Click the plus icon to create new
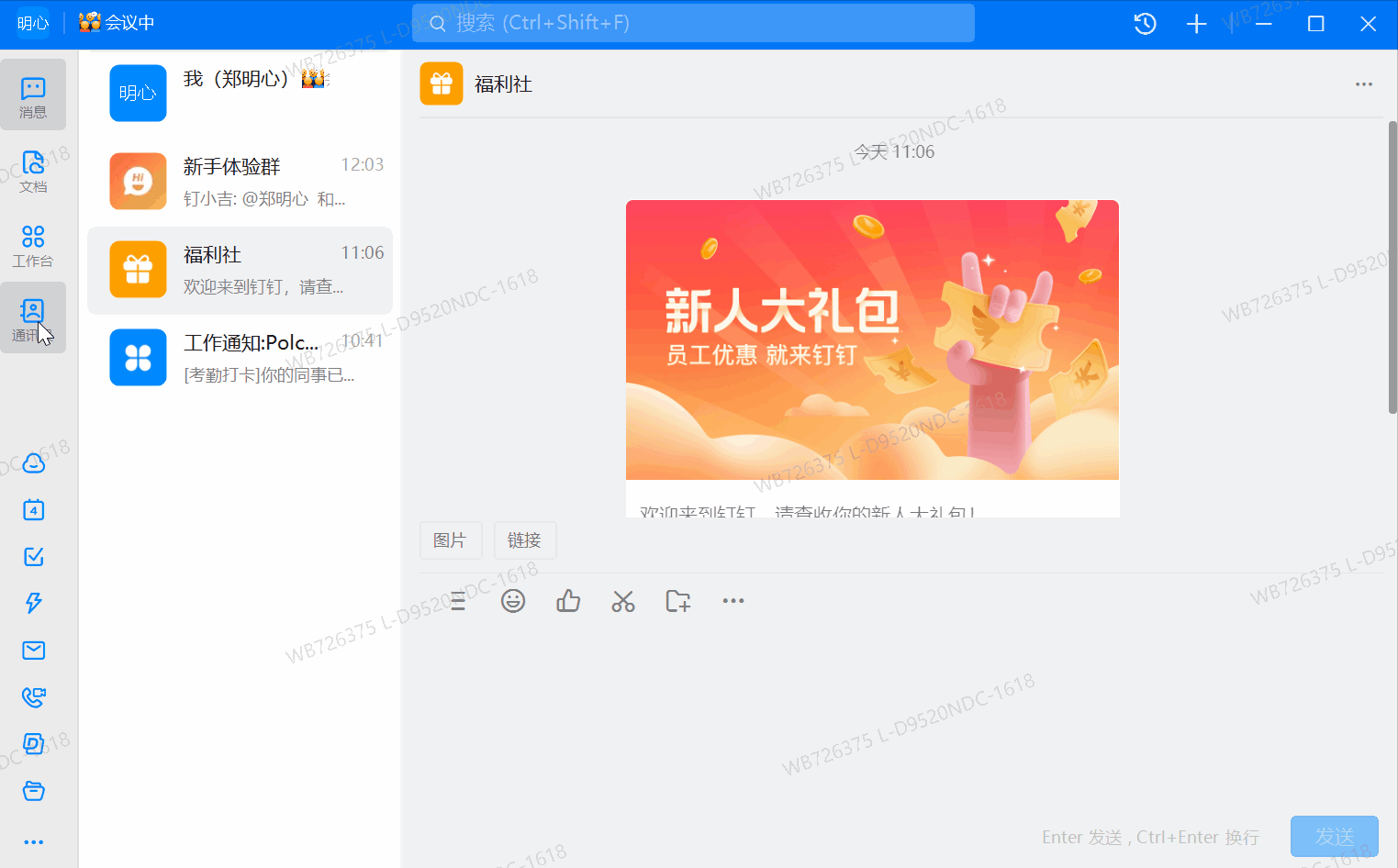 click(x=1196, y=24)
